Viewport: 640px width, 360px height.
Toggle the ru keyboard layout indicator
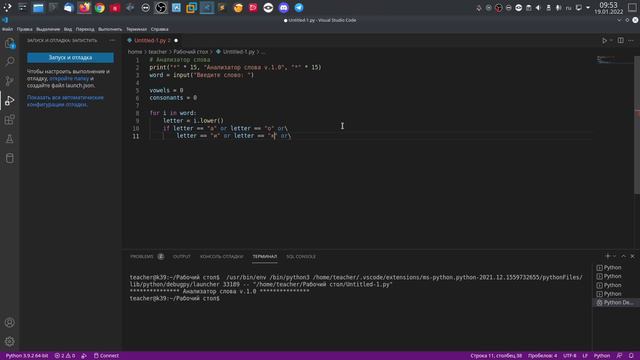568,8
